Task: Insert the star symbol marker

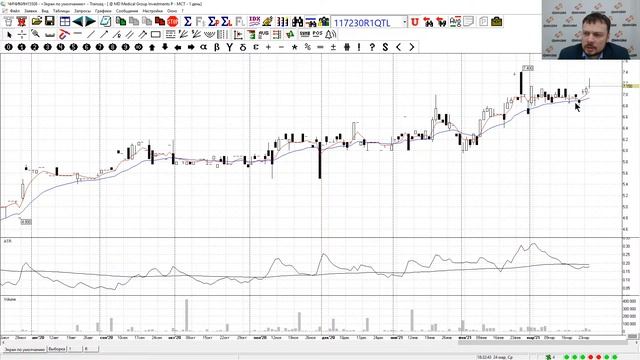Action: click(x=294, y=47)
